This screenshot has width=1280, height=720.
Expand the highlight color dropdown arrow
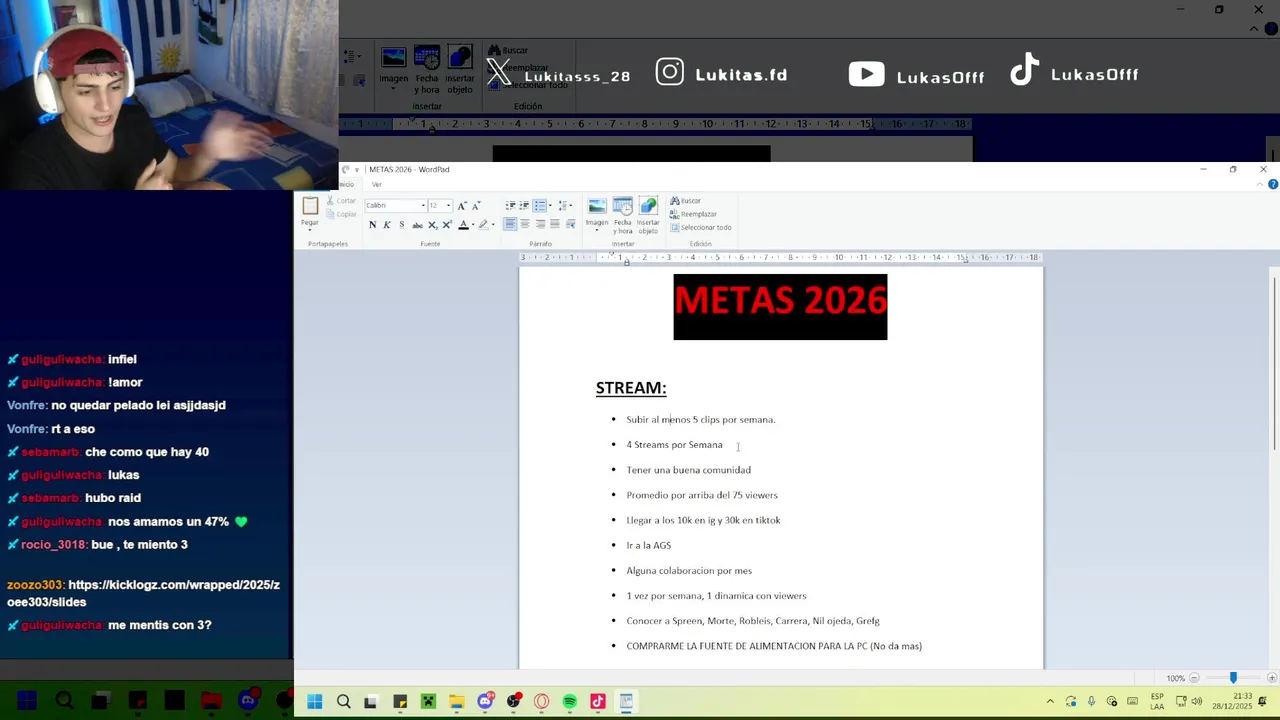point(492,225)
